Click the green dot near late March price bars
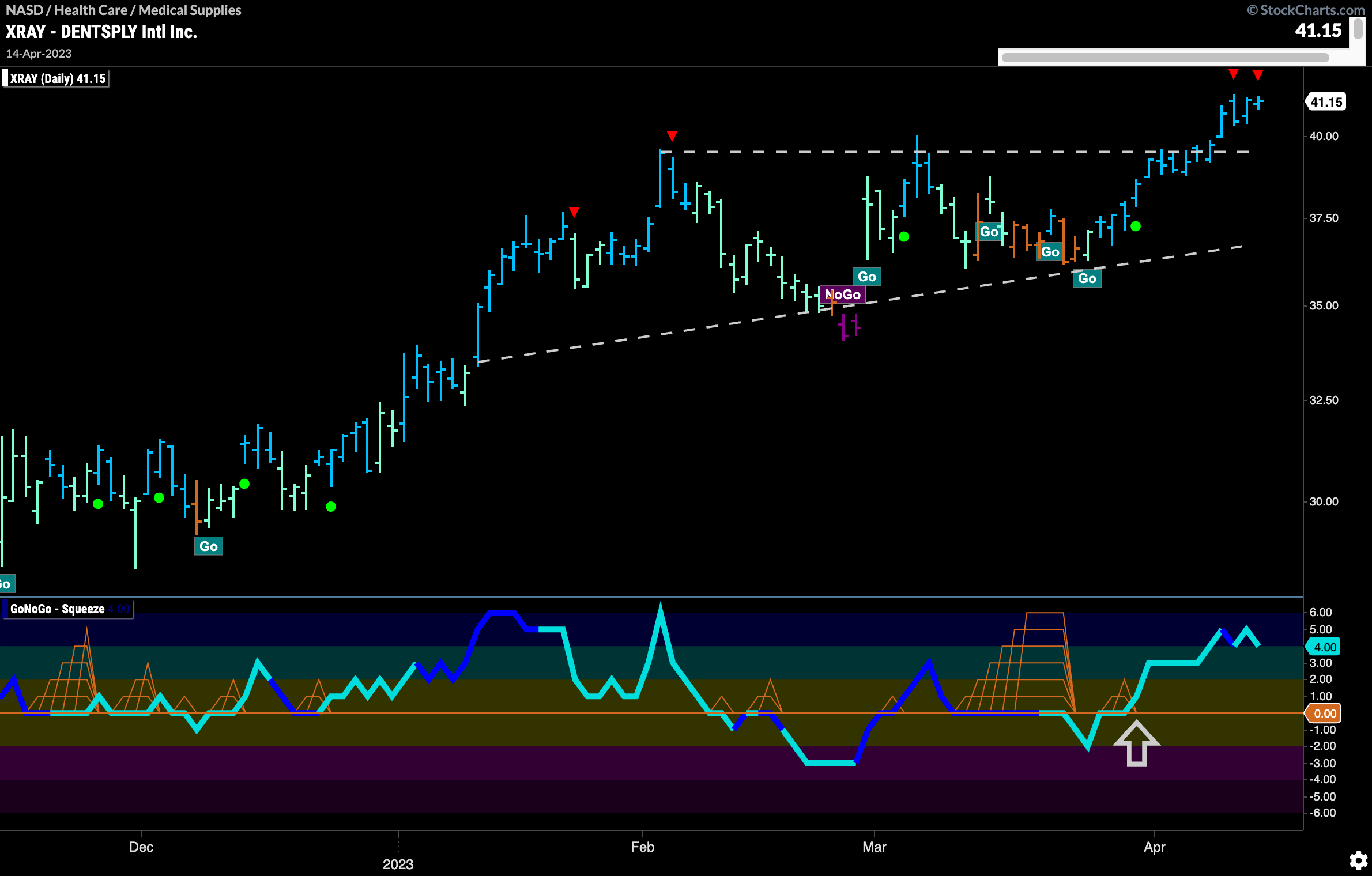This screenshot has height=876, width=1372. point(1136,226)
